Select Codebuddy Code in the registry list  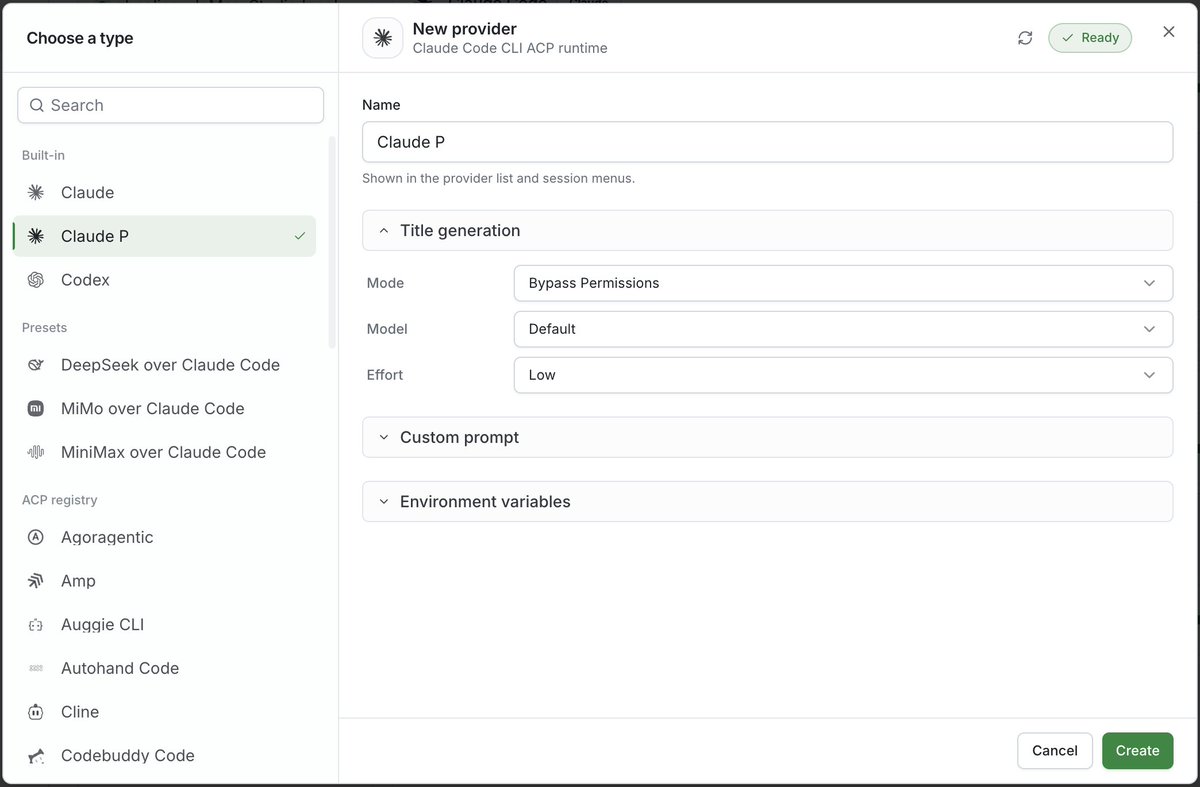164,756
